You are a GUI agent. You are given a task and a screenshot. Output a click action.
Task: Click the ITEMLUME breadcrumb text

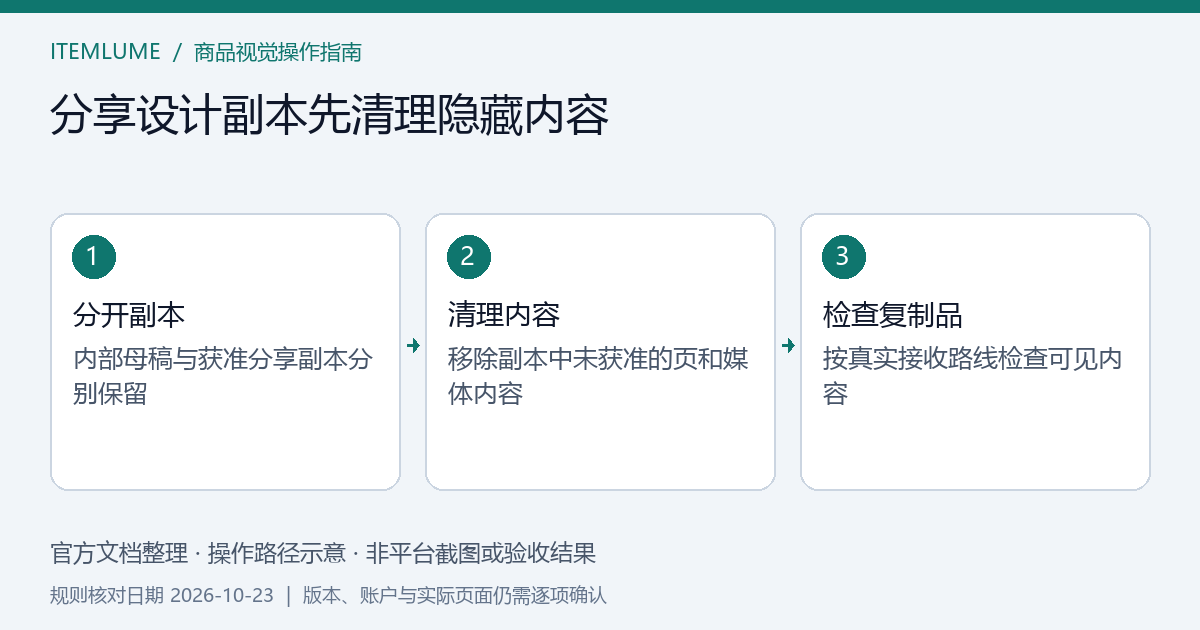point(105,52)
